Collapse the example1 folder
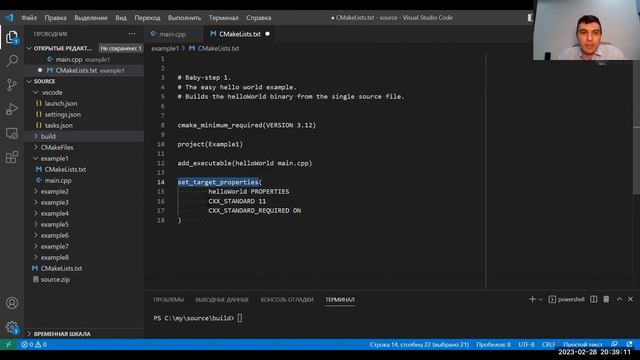 [36, 158]
